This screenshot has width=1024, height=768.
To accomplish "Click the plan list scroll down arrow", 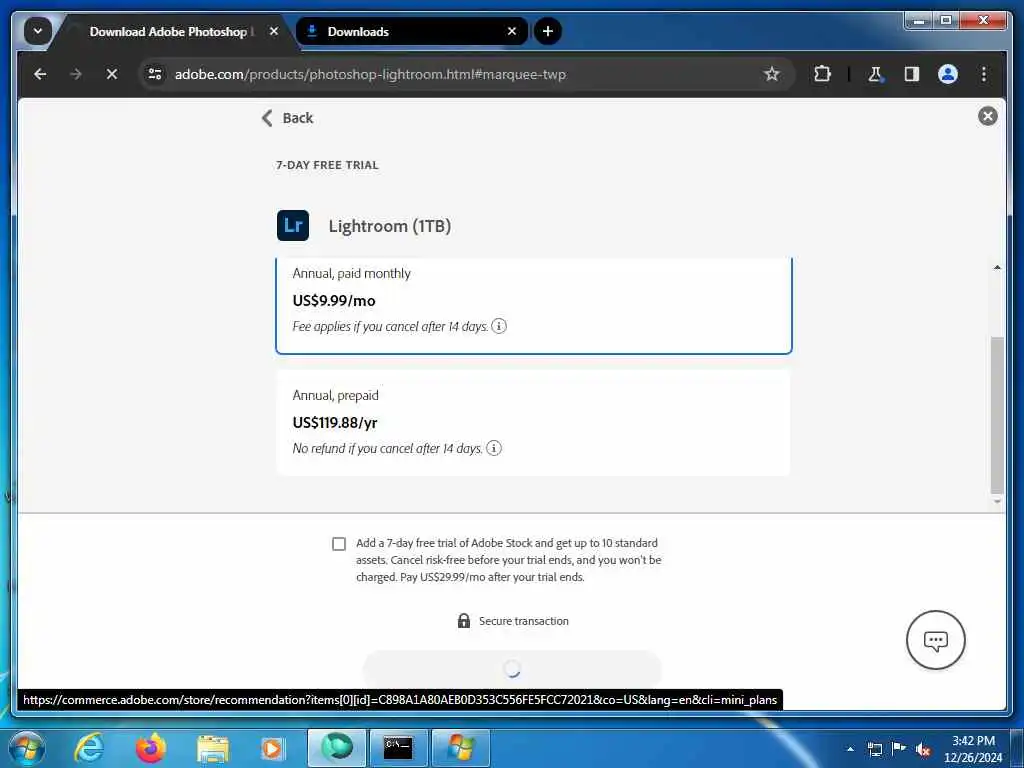I will pyautogui.click(x=997, y=502).
